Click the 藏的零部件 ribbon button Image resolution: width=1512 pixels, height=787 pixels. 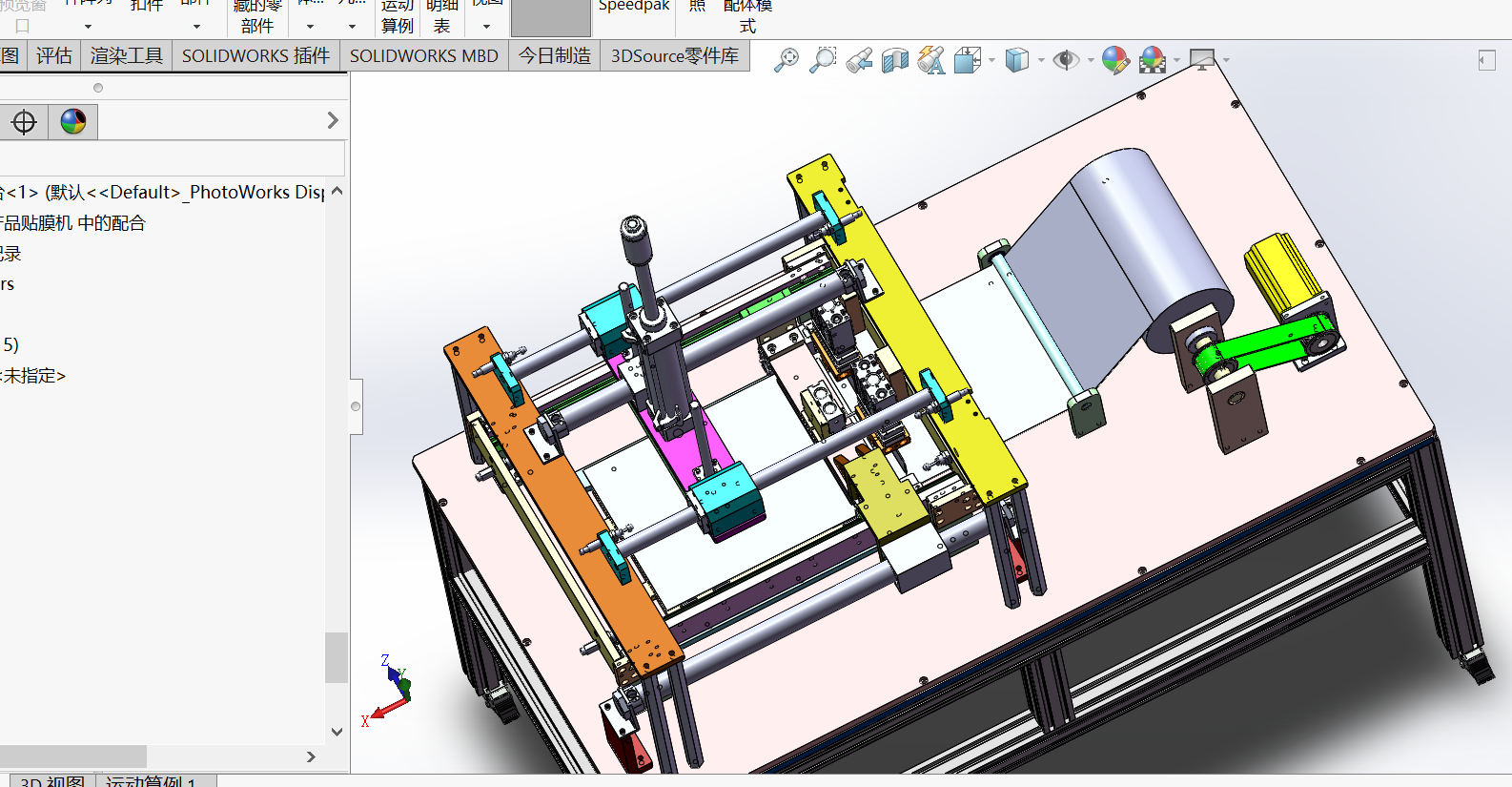tap(257, 16)
